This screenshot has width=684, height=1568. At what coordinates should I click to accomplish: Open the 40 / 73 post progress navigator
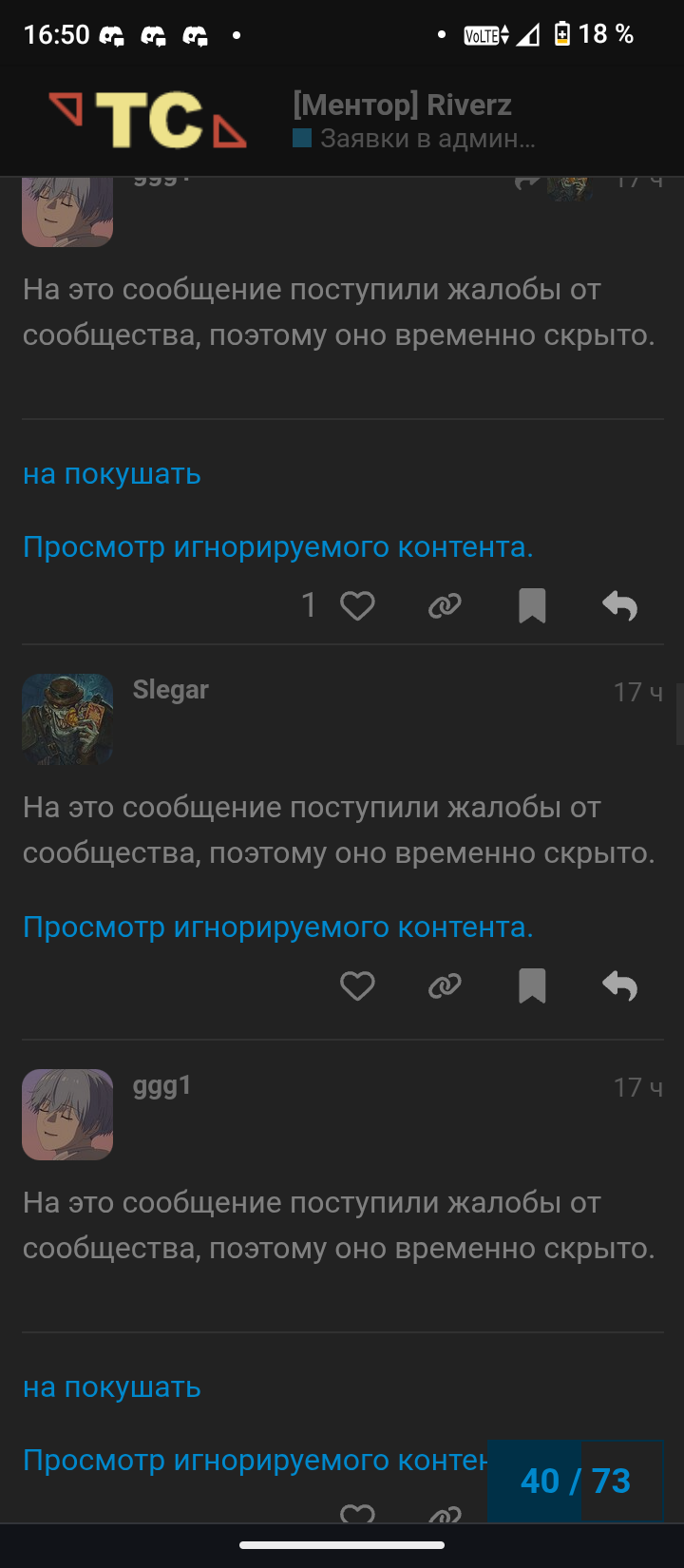pyautogui.click(x=576, y=1481)
